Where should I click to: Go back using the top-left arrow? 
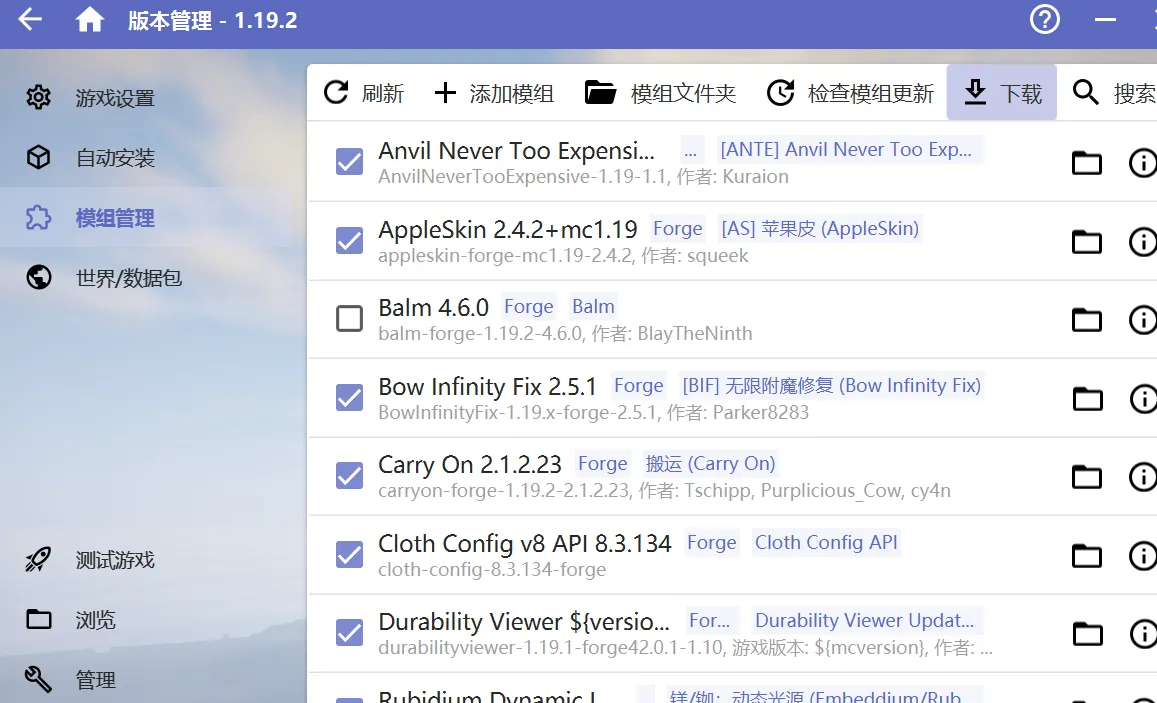tap(30, 20)
